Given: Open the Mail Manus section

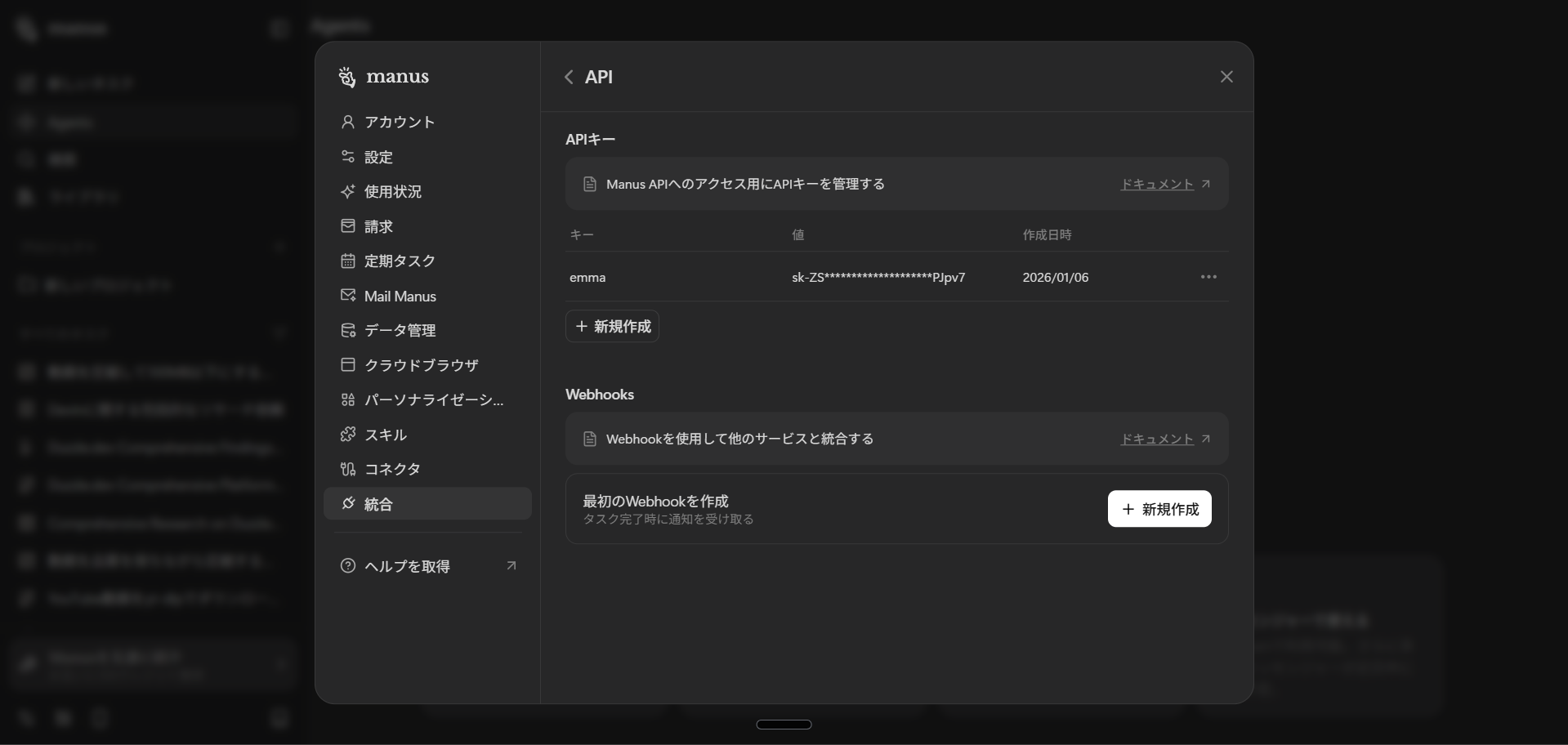Looking at the screenshot, I should 400,296.
